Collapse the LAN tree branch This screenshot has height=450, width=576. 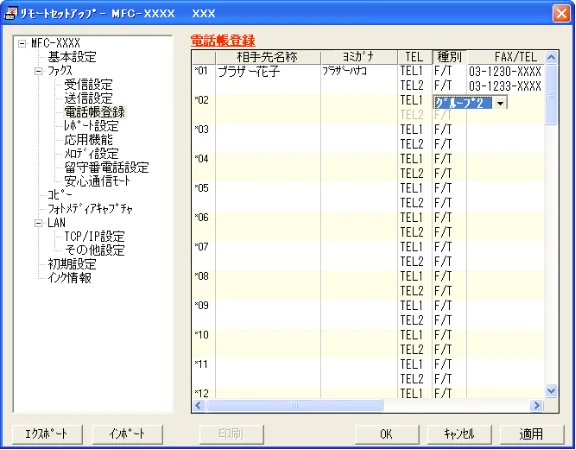[x=39, y=223]
